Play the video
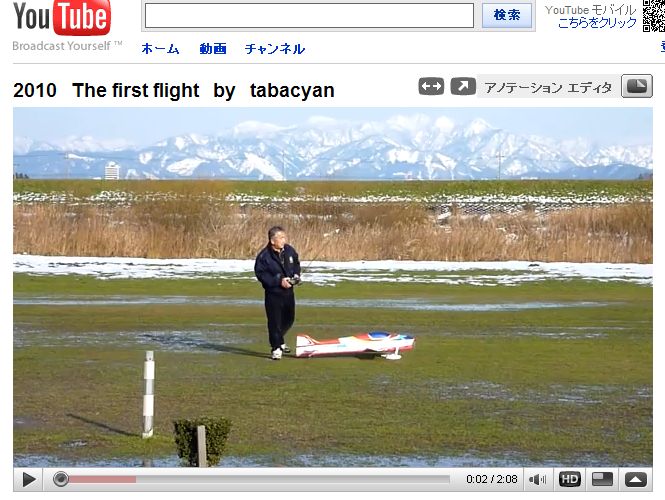 28,480
